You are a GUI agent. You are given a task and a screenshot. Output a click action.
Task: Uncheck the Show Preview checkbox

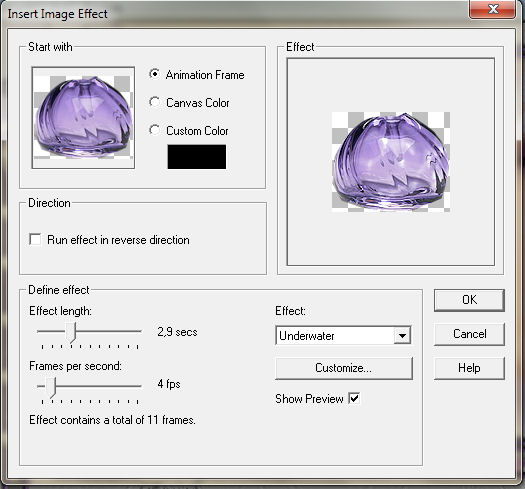[x=354, y=399]
